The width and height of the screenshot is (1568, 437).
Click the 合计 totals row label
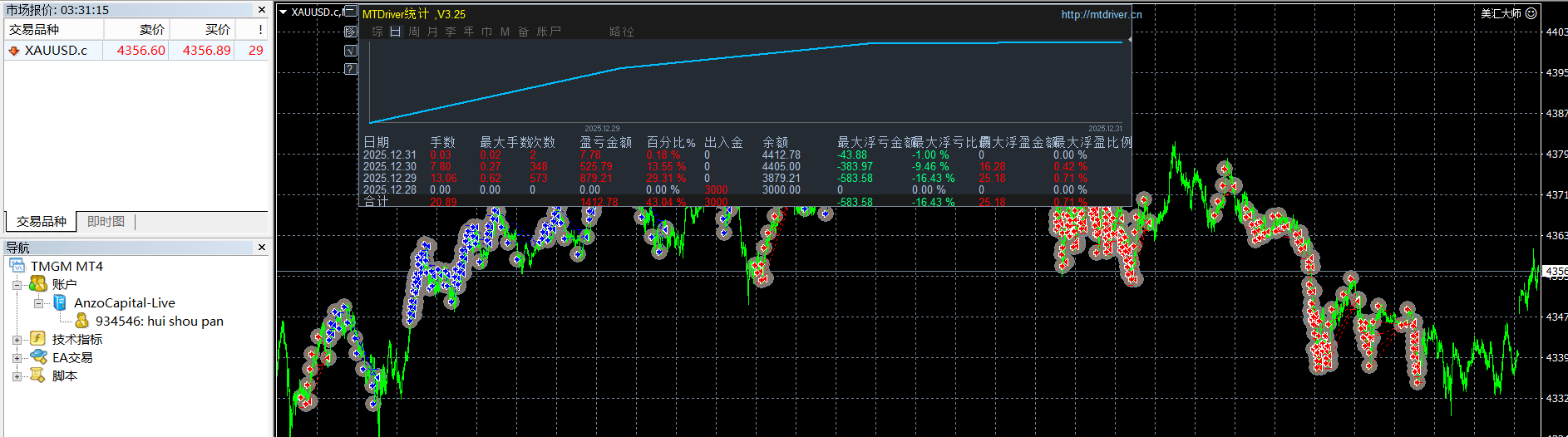tap(376, 201)
